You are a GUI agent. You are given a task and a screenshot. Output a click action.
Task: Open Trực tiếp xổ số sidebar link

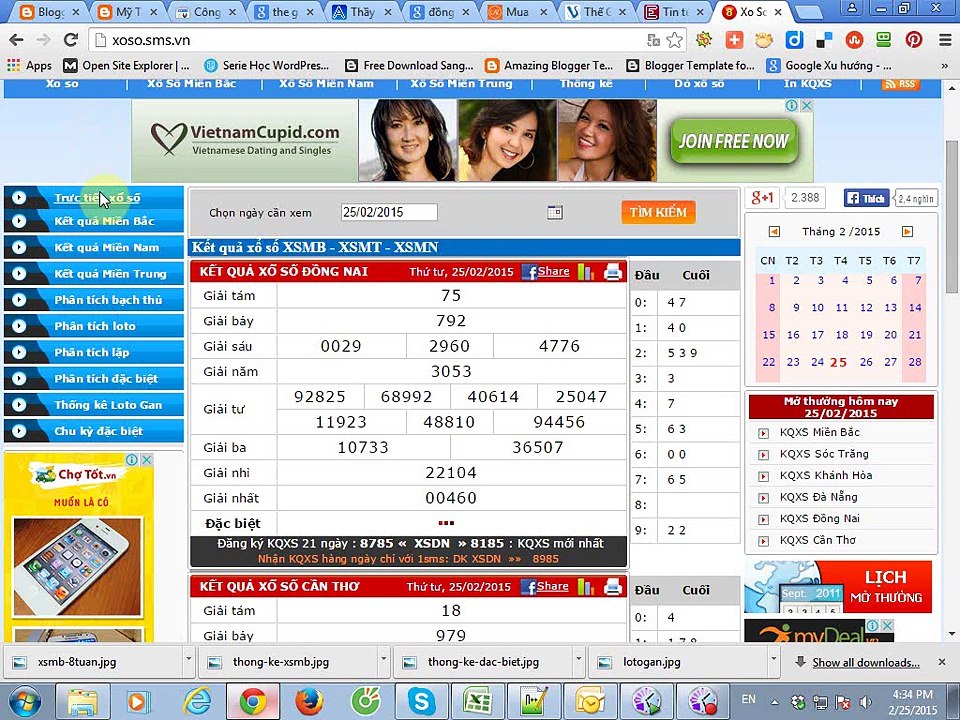click(x=97, y=198)
